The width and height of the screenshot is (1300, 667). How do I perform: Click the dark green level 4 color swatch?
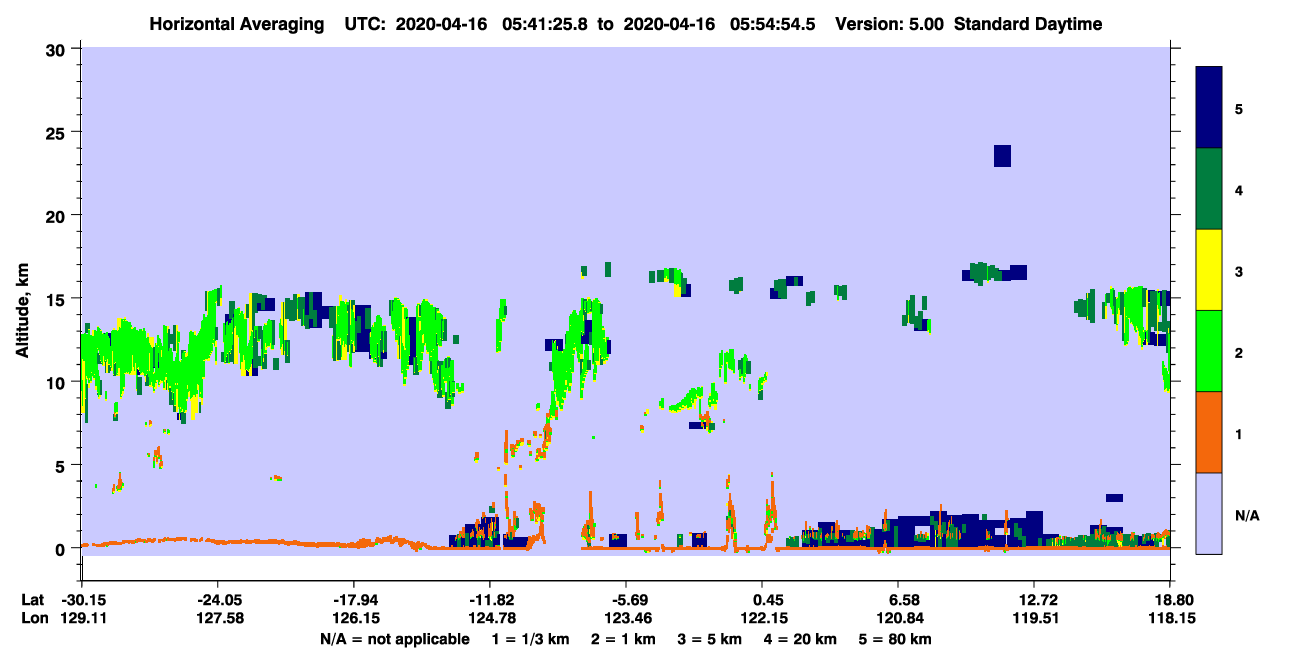click(1209, 189)
